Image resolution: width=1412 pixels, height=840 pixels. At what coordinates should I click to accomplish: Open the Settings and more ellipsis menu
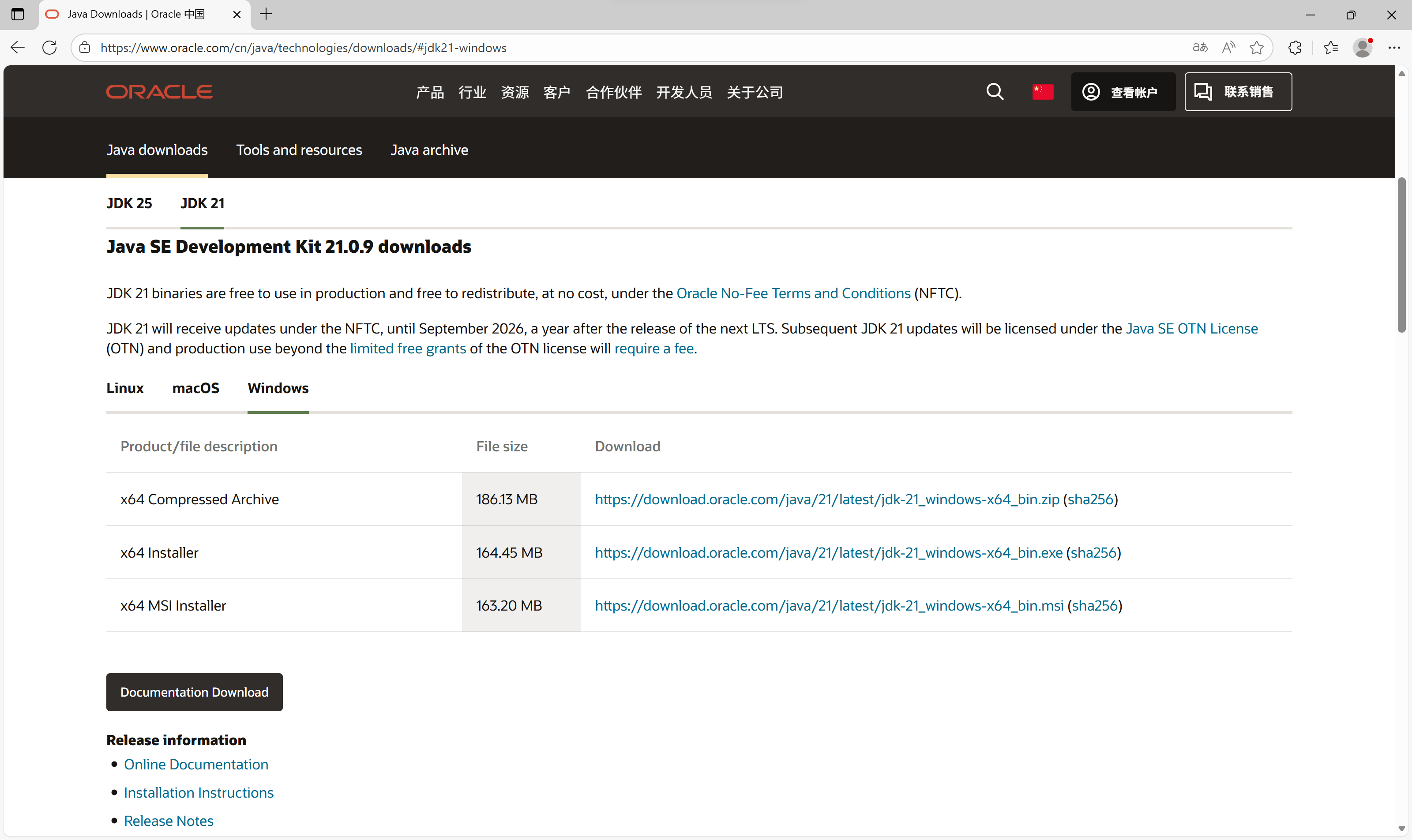pyautogui.click(x=1394, y=48)
